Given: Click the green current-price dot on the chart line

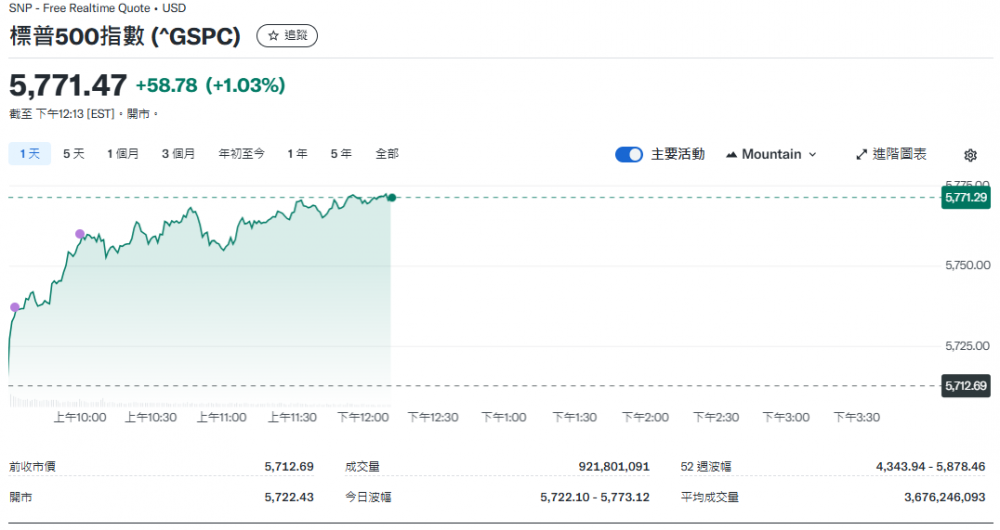Looking at the screenshot, I should pyautogui.click(x=391, y=198).
